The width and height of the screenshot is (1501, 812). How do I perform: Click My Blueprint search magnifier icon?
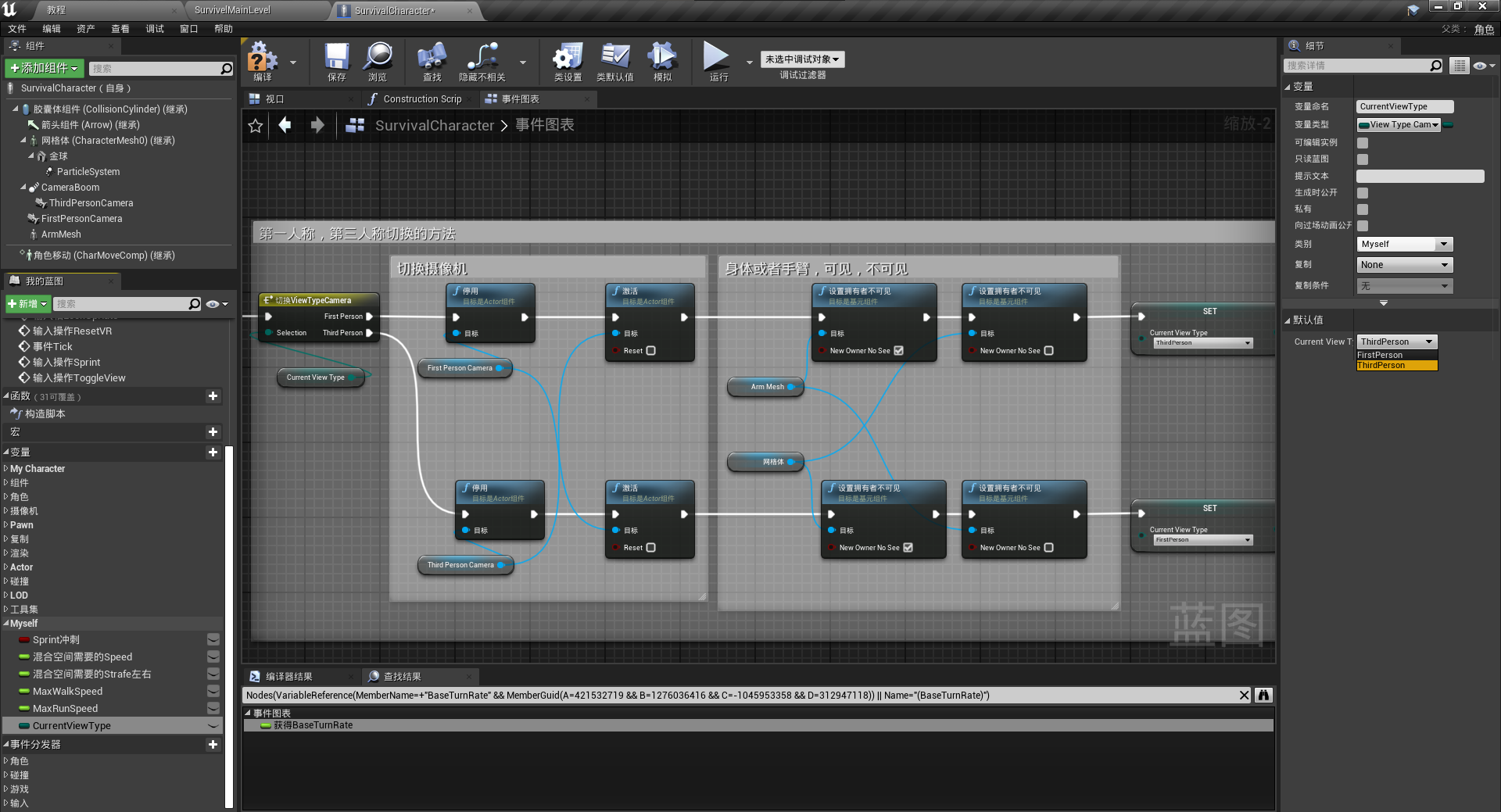tap(195, 304)
